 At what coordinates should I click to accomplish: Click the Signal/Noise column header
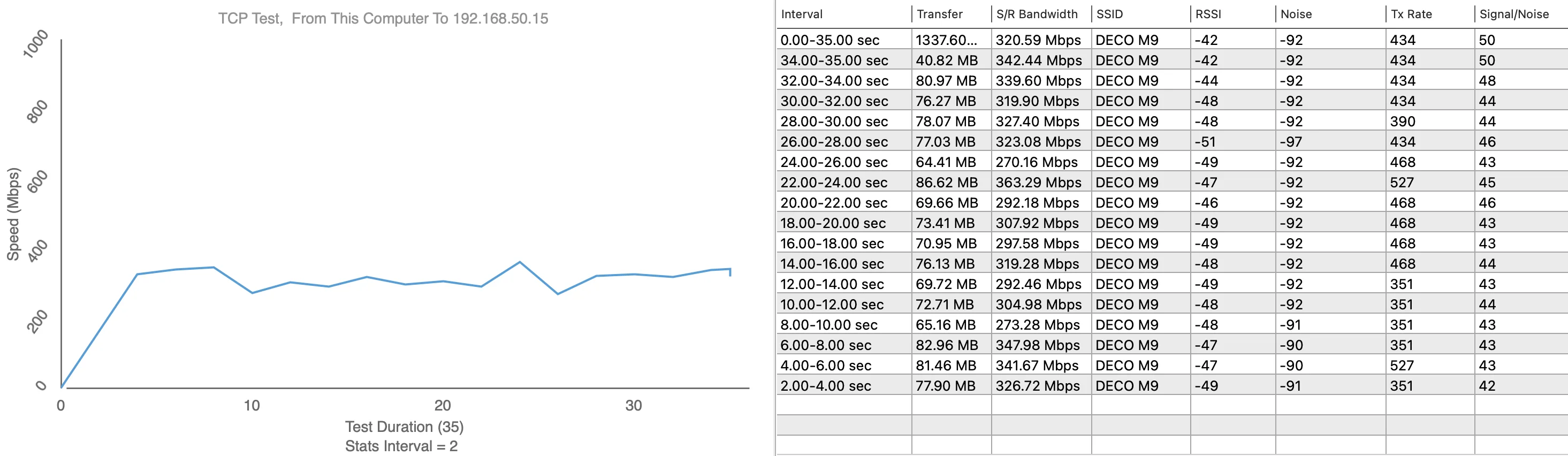(x=1513, y=14)
